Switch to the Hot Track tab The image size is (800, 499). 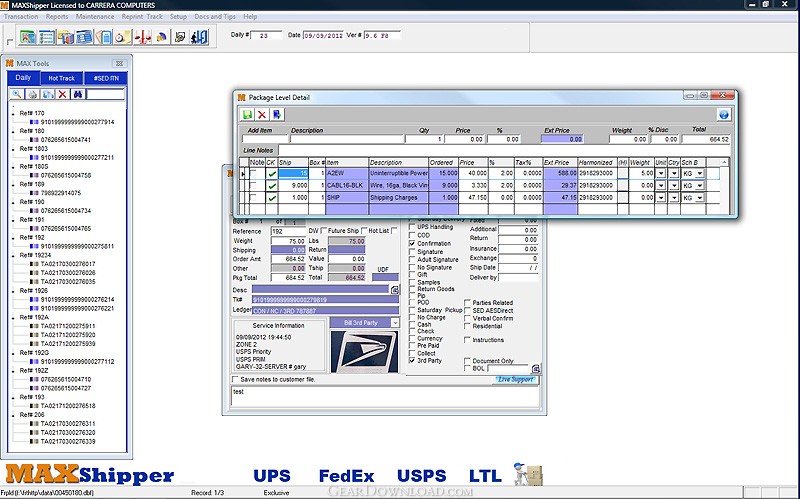(x=62, y=78)
